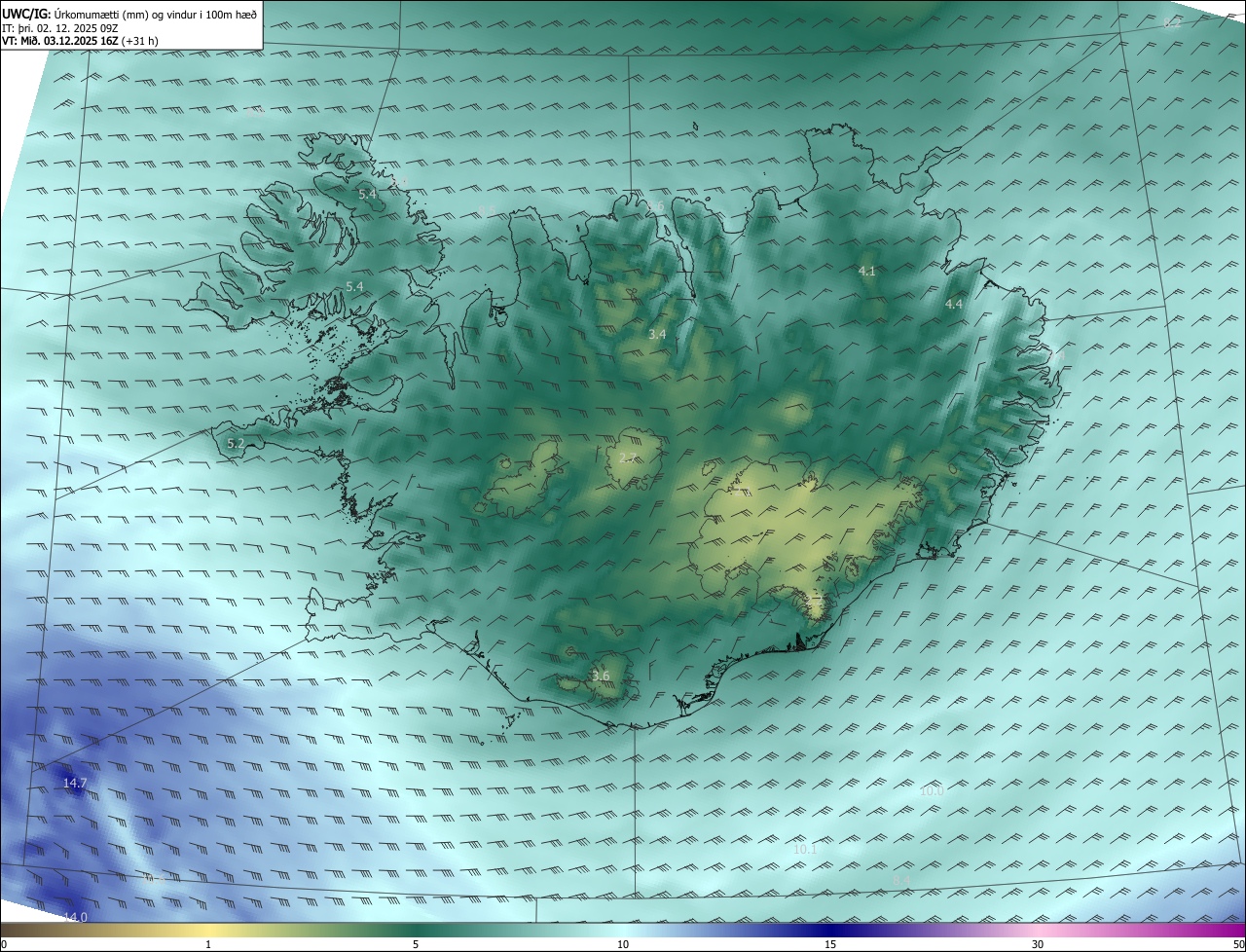Click the 5.2 precipitation value label
Viewport: 1246px width, 952px height.
(236, 444)
